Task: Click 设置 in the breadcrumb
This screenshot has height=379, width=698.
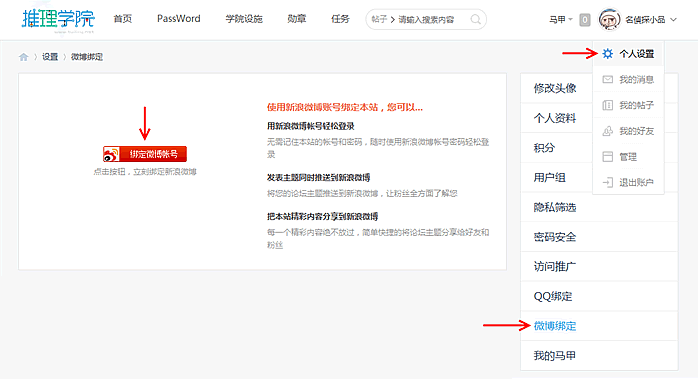Action: [50, 57]
